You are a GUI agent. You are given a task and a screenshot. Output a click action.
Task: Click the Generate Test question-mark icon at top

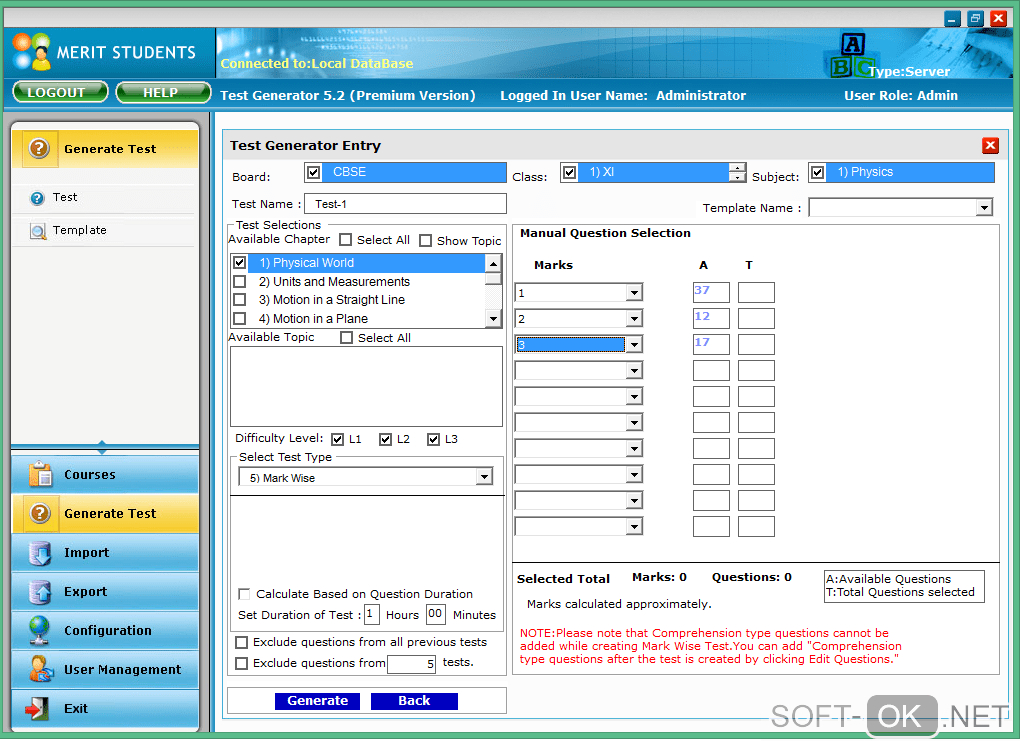[39, 149]
